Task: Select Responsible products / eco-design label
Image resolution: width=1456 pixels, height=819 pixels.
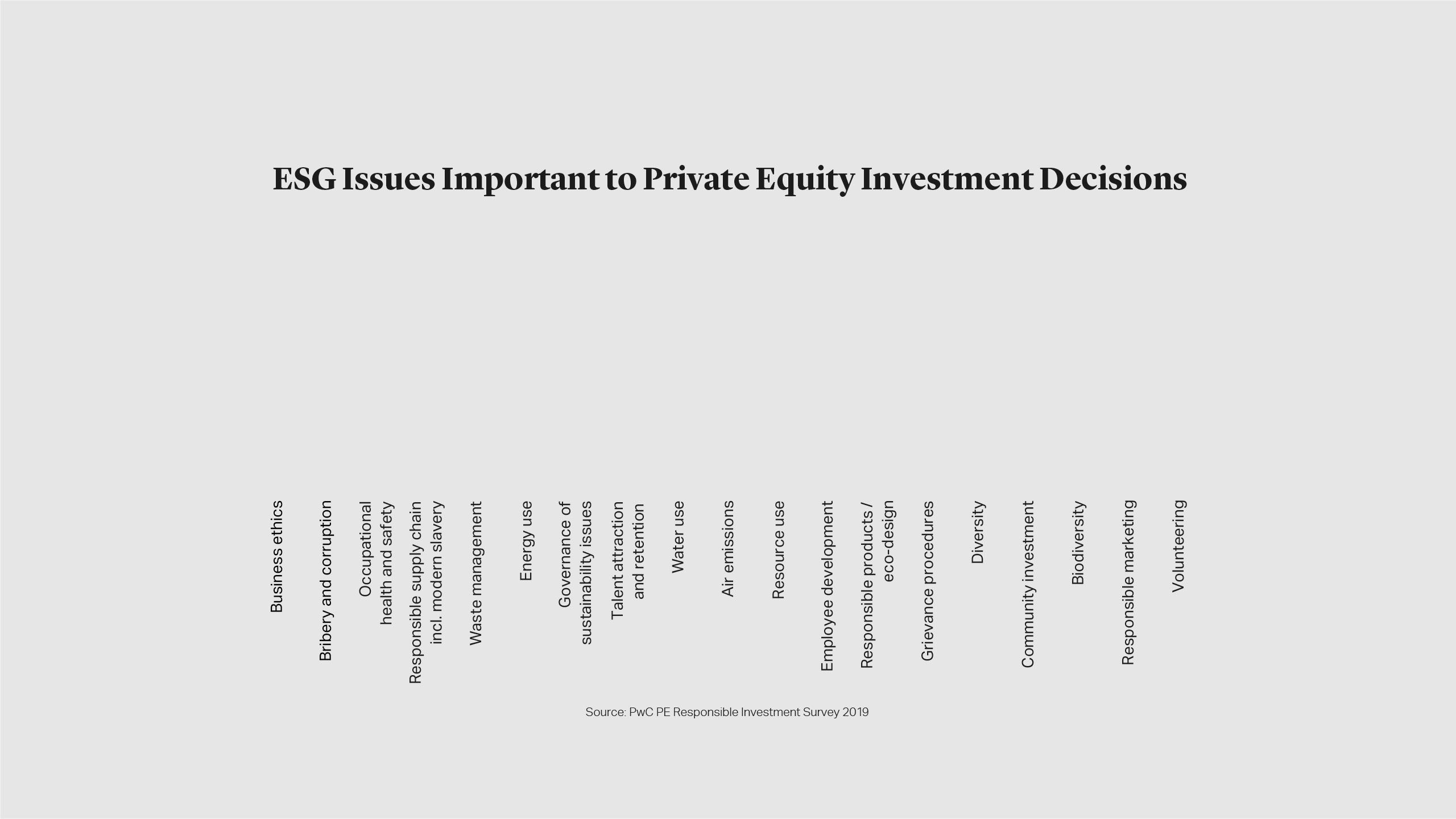Action: point(878,584)
